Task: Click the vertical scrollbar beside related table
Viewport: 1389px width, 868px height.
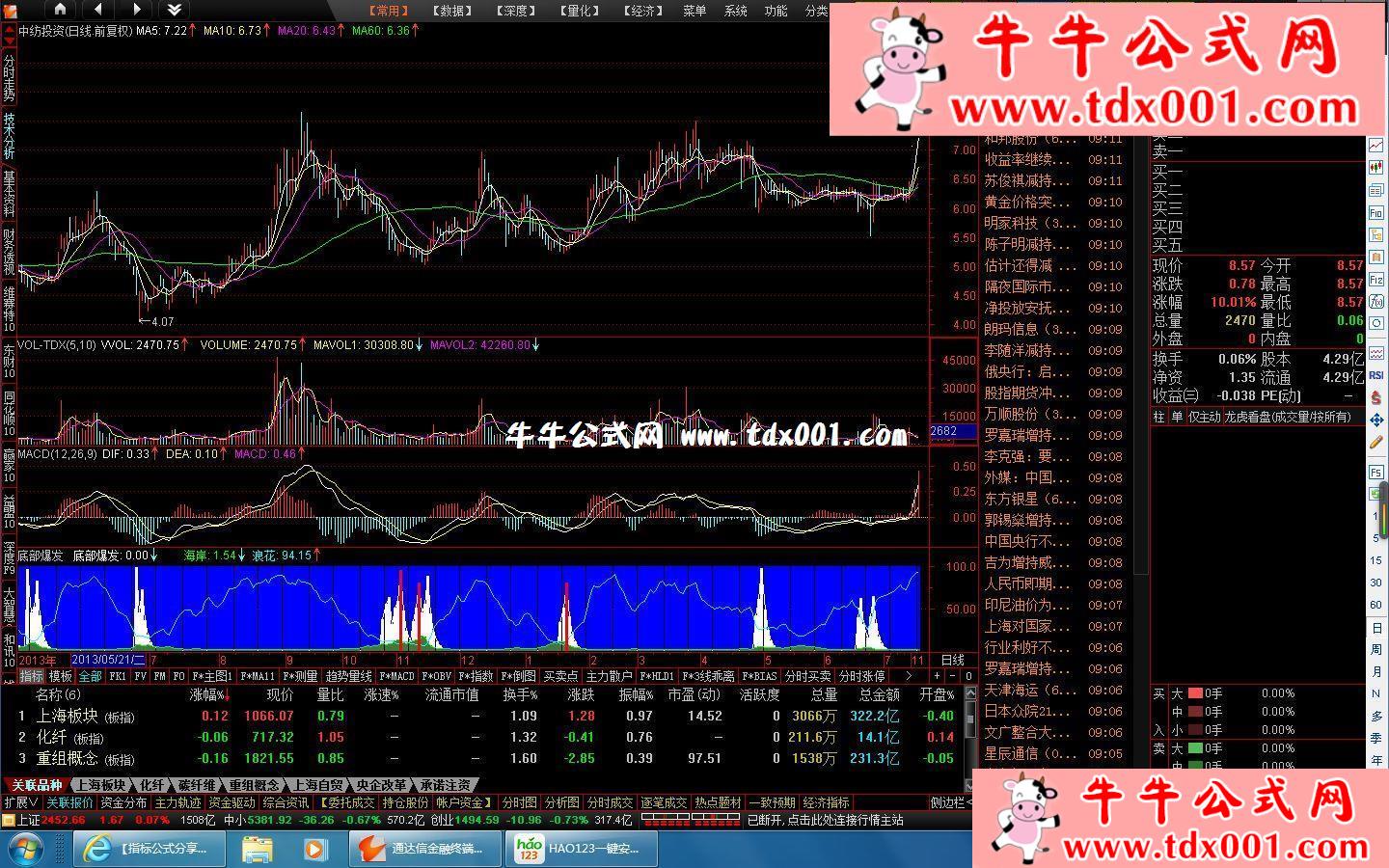Action: pyautogui.click(x=970, y=733)
